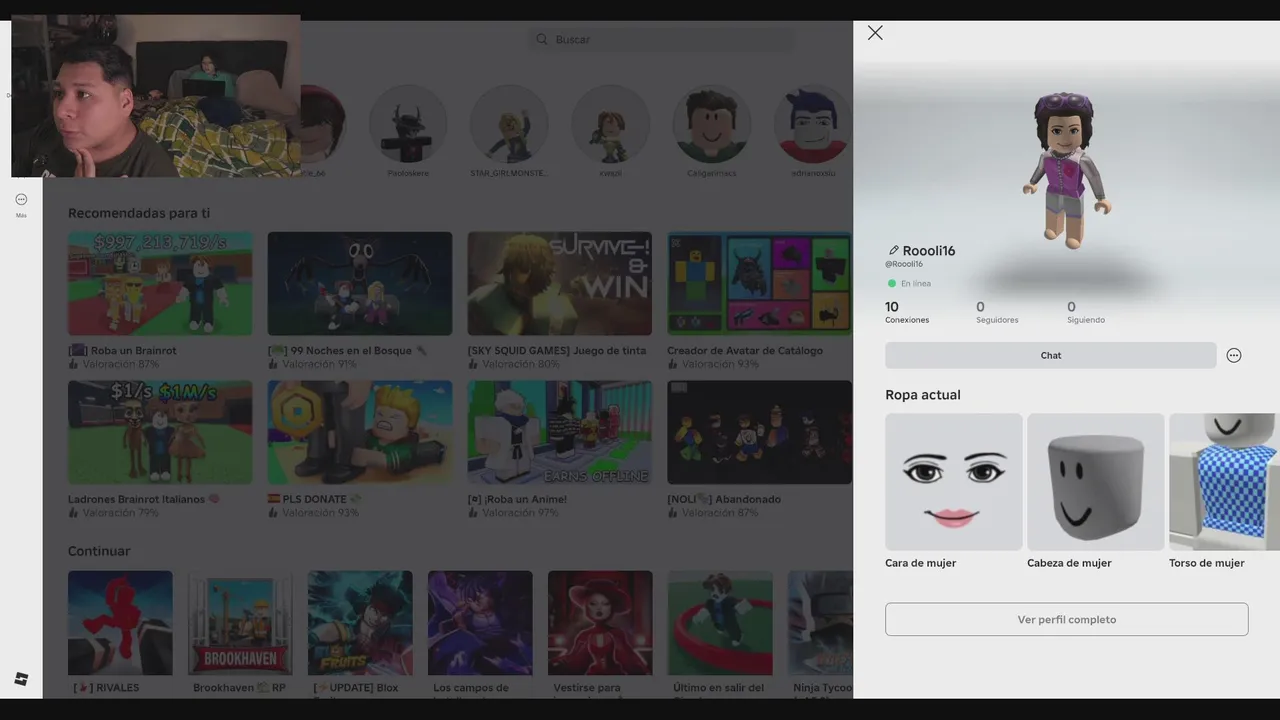Open SKY SQUID GAMES Juego de tinta
Viewport: 1280px width, 720px height.
[560, 284]
